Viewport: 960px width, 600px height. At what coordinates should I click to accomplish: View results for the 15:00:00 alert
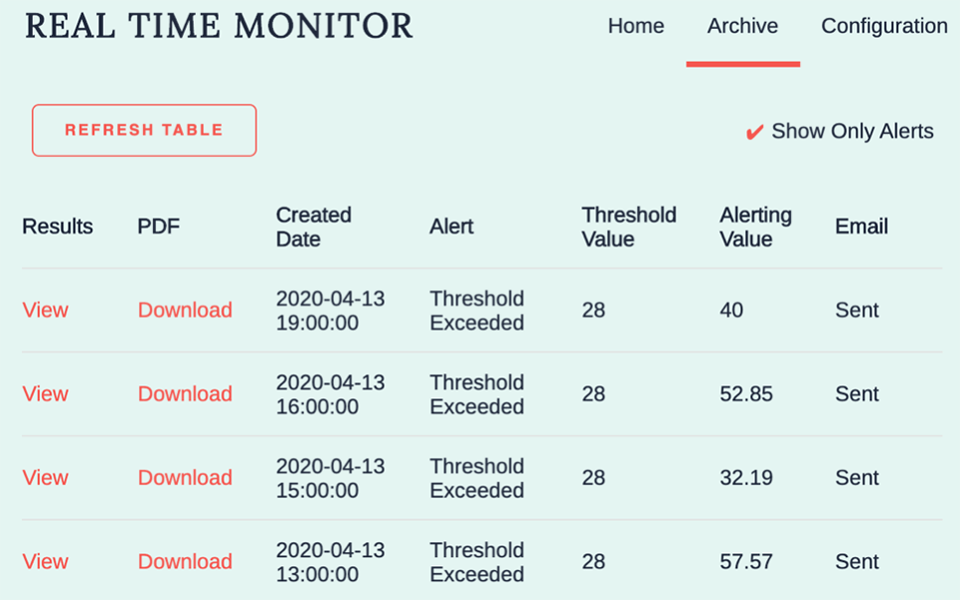point(45,478)
